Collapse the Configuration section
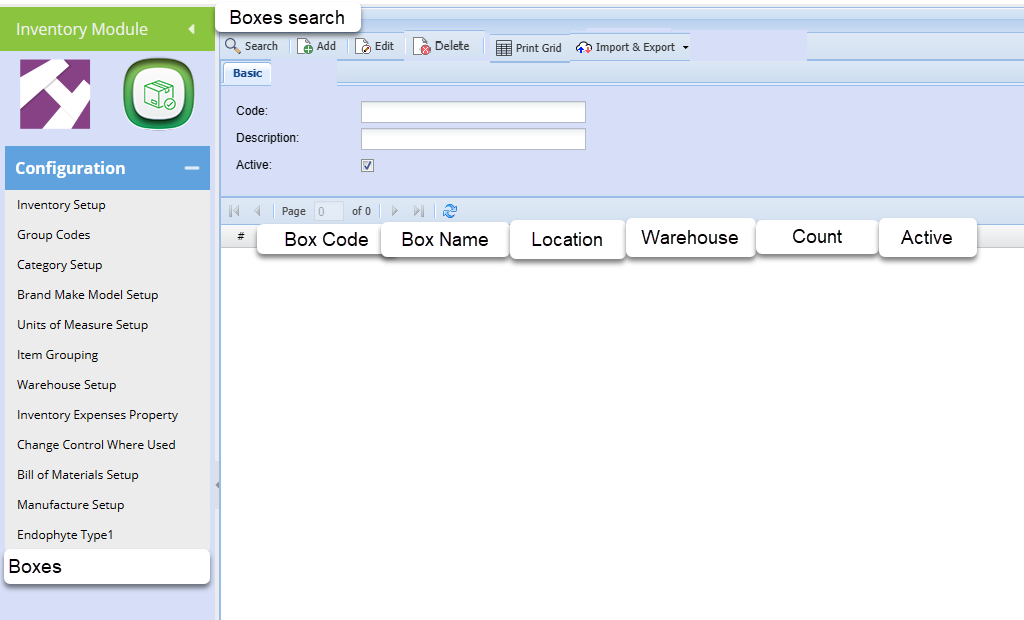Screen dimensions: 1024x620 click(x=192, y=168)
